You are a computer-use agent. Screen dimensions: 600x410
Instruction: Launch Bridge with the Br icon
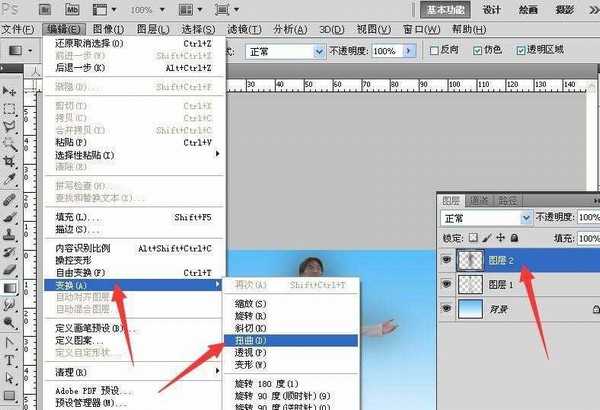pyautogui.click(x=45, y=10)
